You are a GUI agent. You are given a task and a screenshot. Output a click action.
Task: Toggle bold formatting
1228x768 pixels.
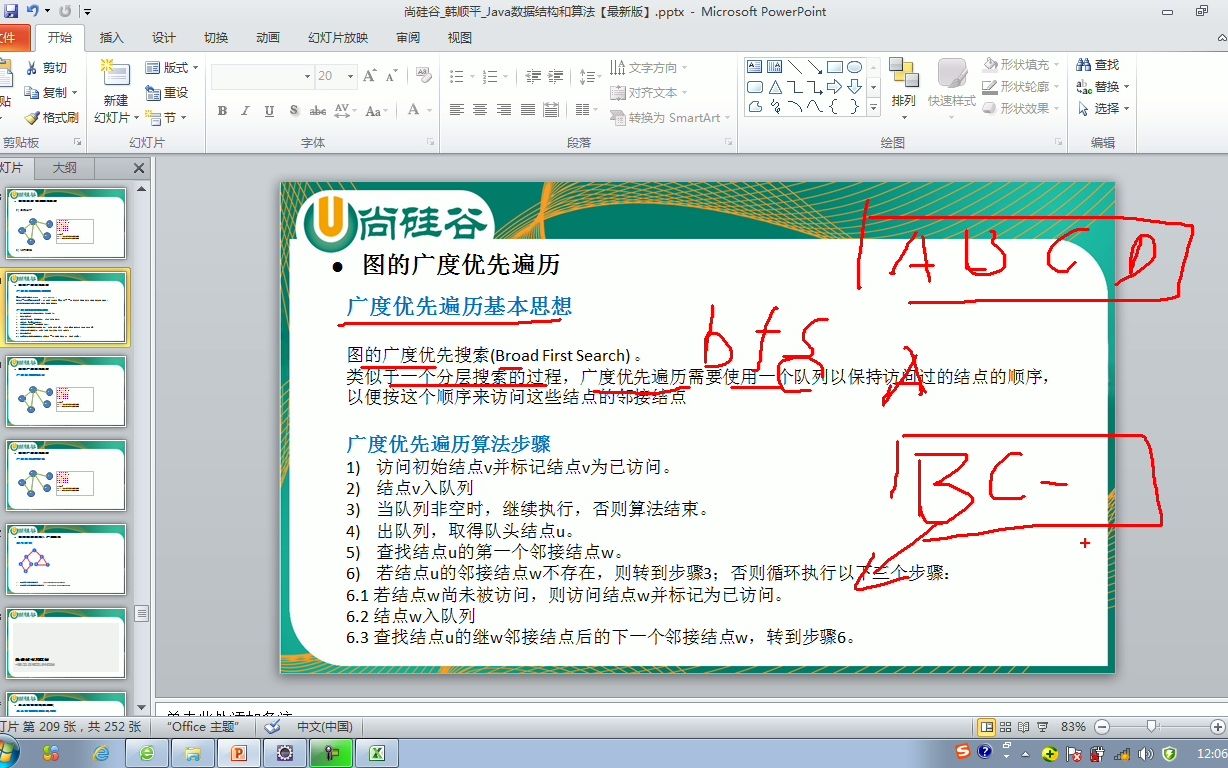tap(222, 112)
